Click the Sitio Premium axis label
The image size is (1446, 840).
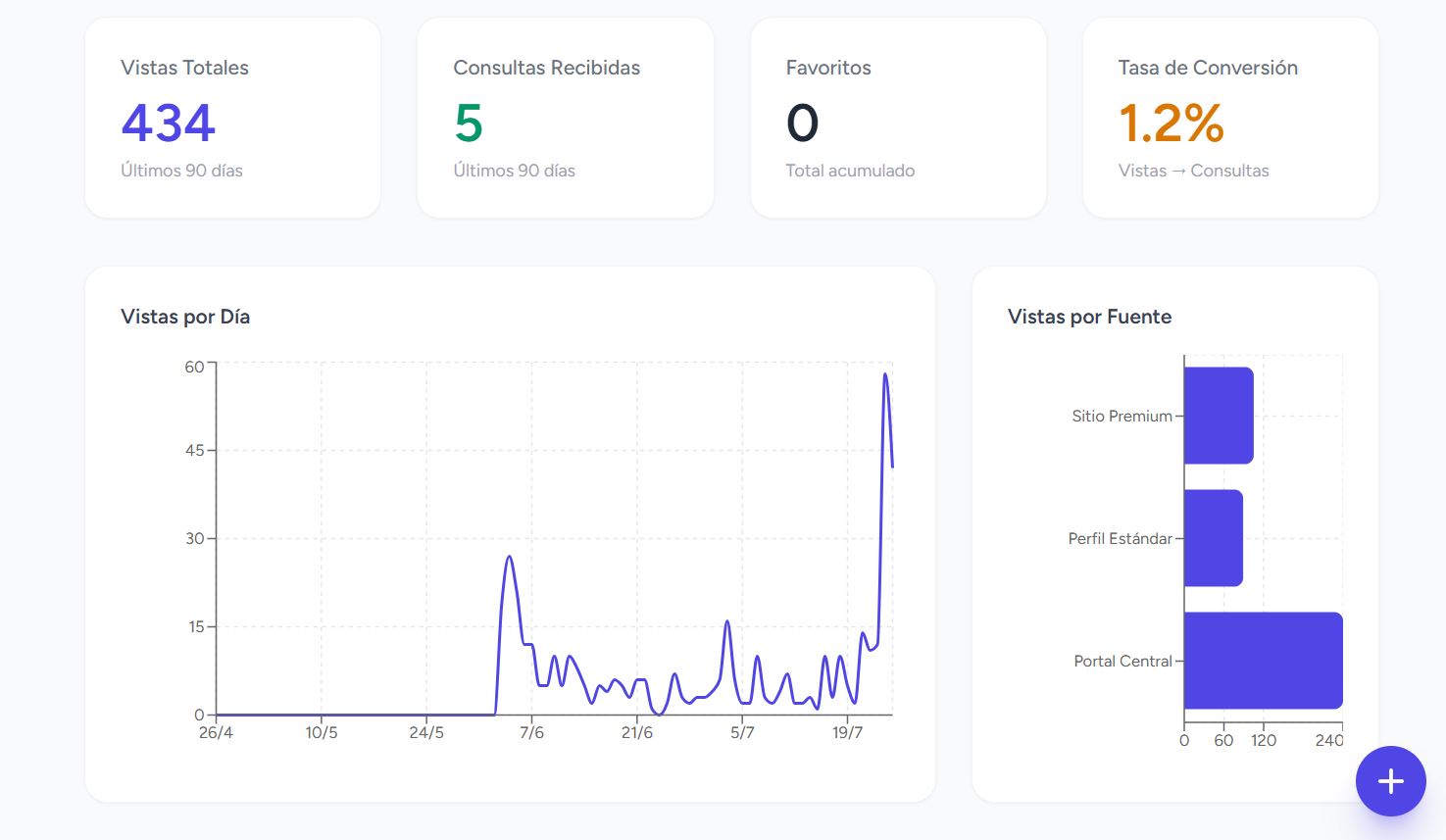point(1122,416)
